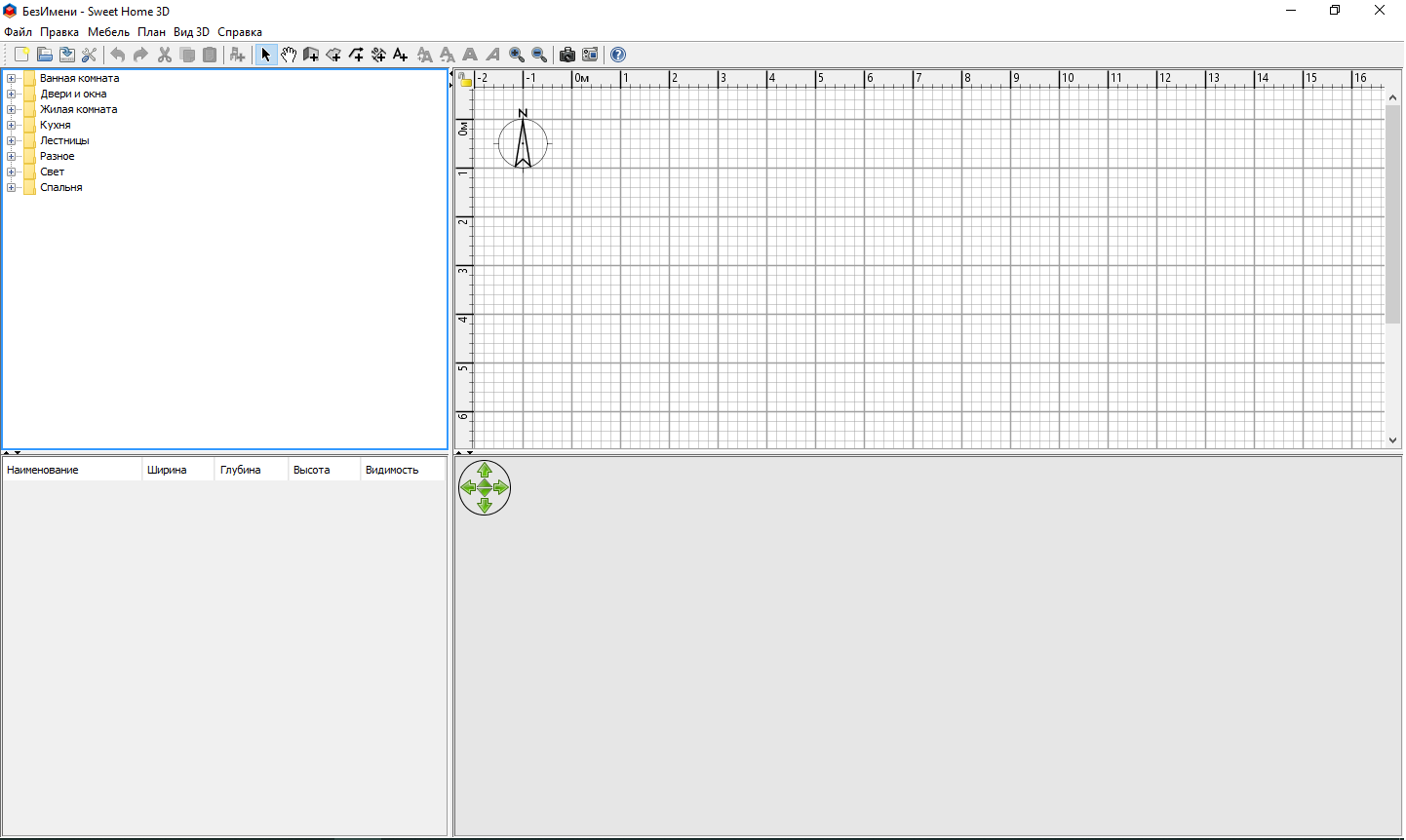Screen dimensions: 1406x840
Task: Pick the Create walls tool
Action: 311,55
